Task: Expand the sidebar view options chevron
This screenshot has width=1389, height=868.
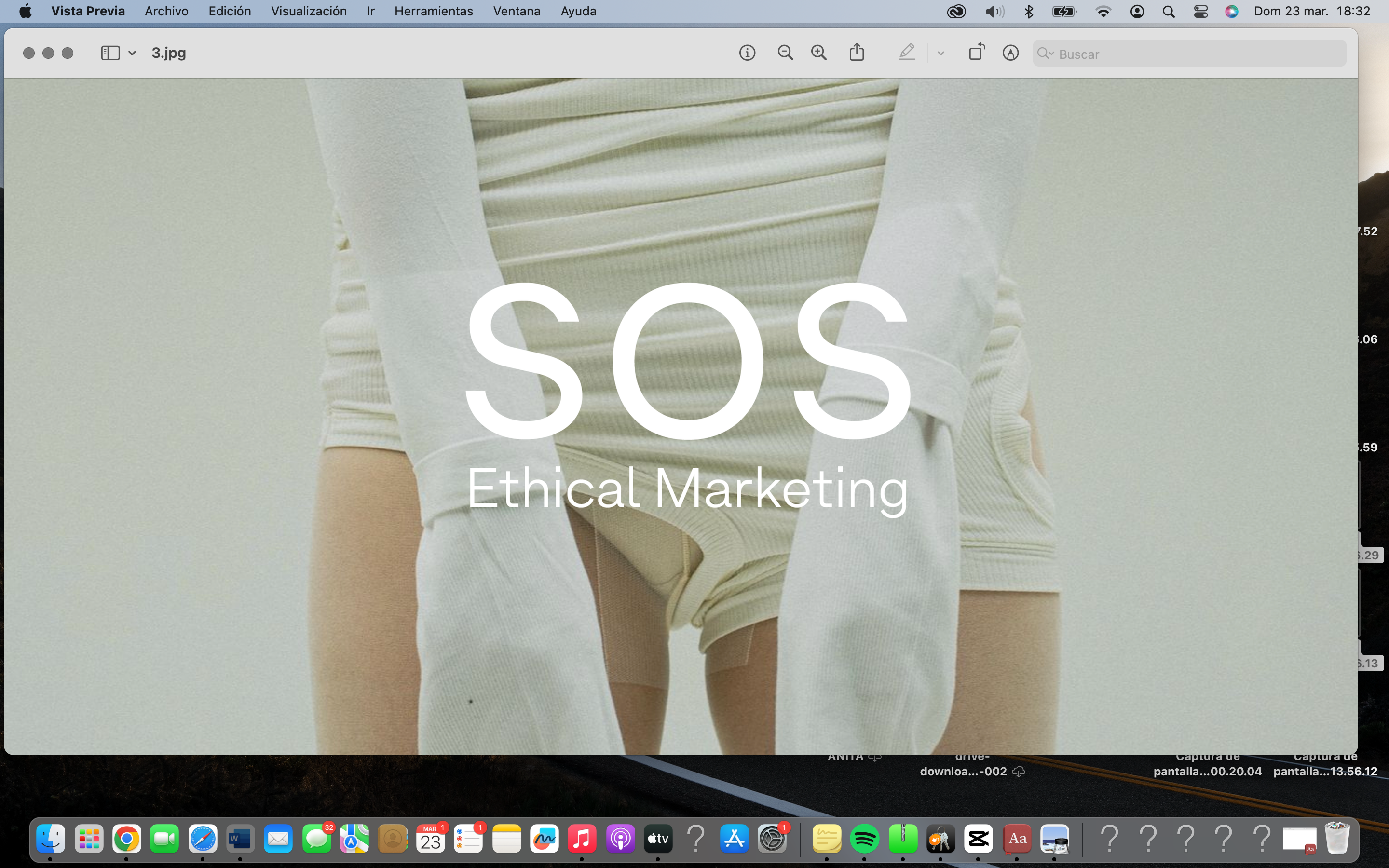Action: pos(132,54)
